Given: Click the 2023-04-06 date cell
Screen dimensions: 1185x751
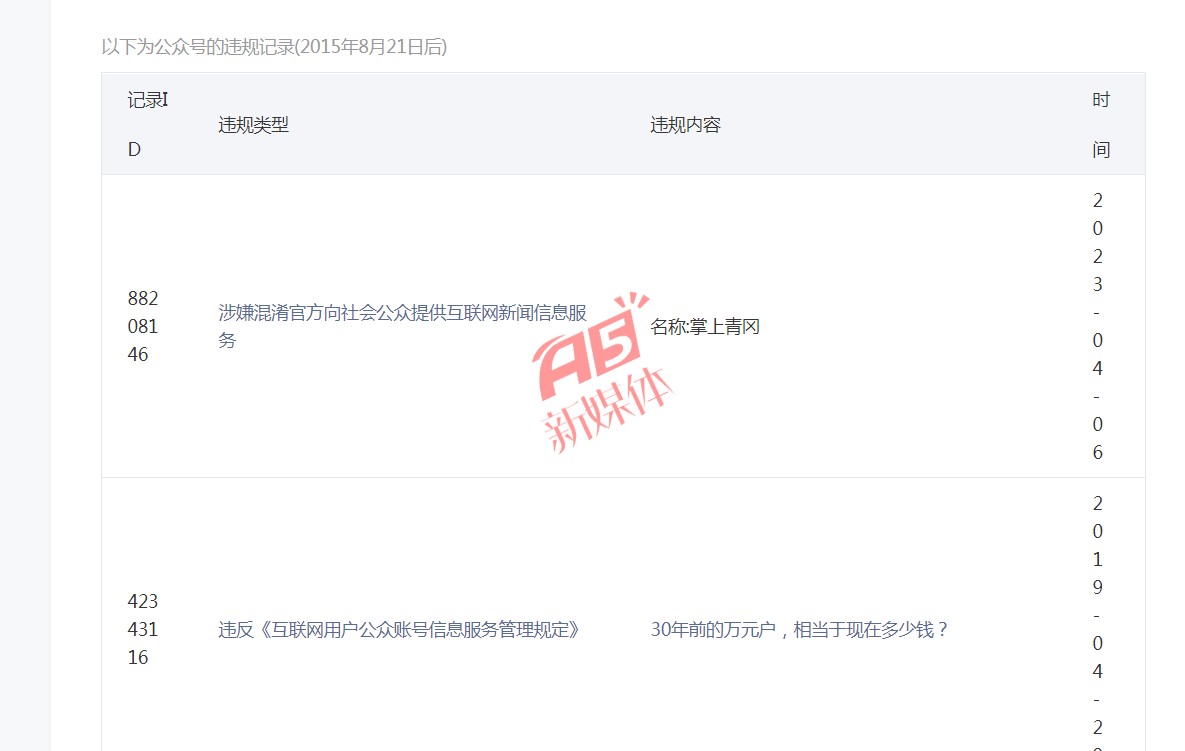Looking at the screenshot, I should (x=1097, y=326).
